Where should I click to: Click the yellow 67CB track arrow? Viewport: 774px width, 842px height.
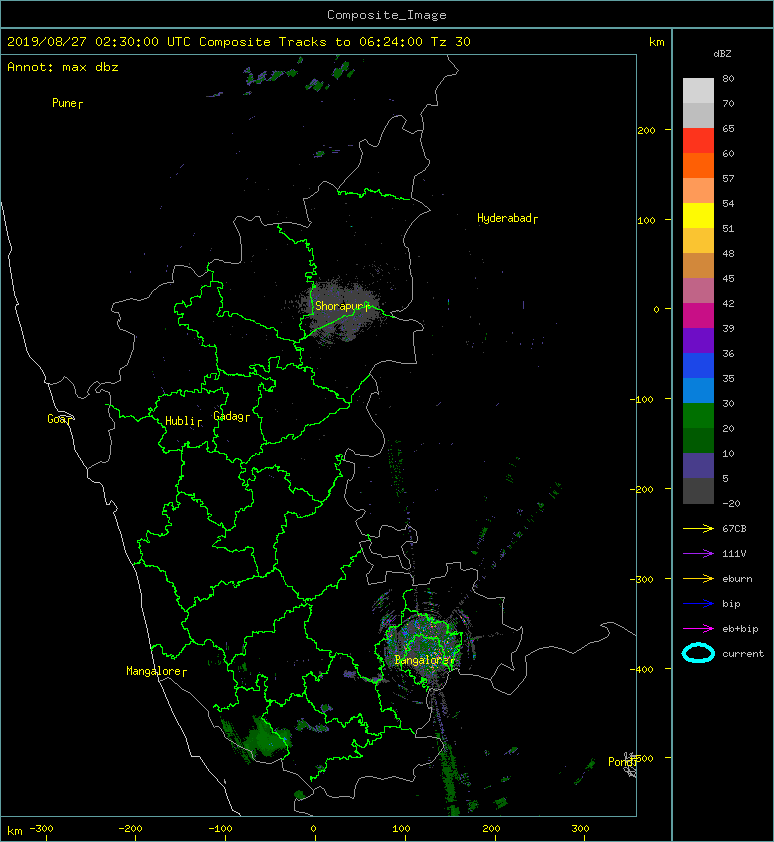tap(698, 528)
